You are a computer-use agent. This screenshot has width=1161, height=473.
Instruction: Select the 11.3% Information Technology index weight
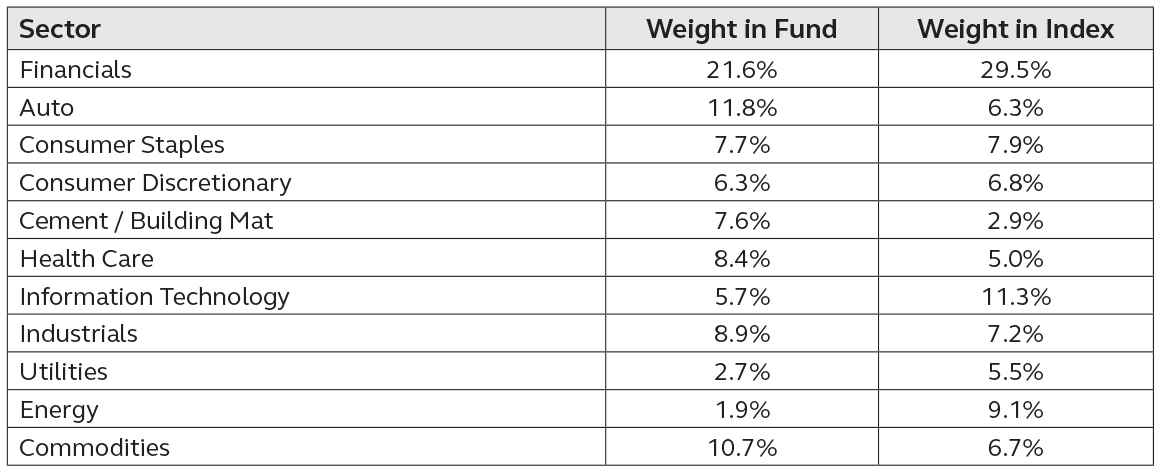click(x=1015, y=297)
